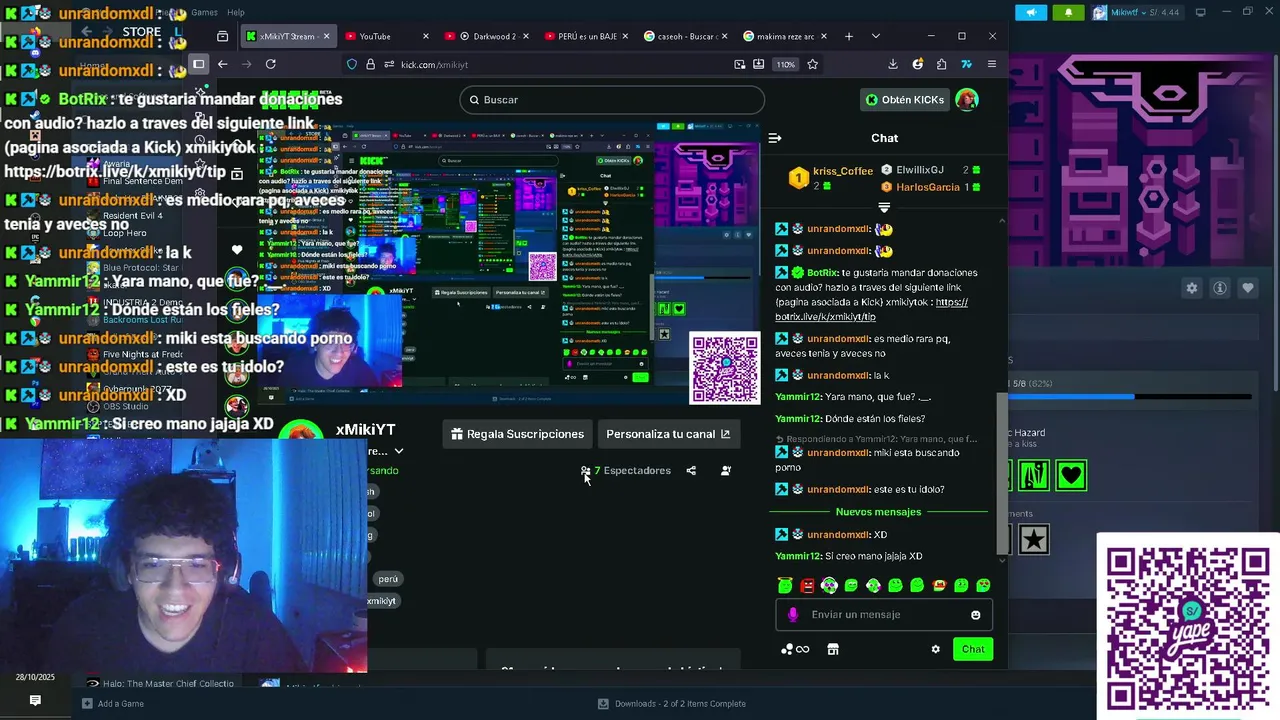Image resolution: width=1280 pixels, height=720 pixels.
Task: Click the channel points infinity icon
Action: point(796,649)
